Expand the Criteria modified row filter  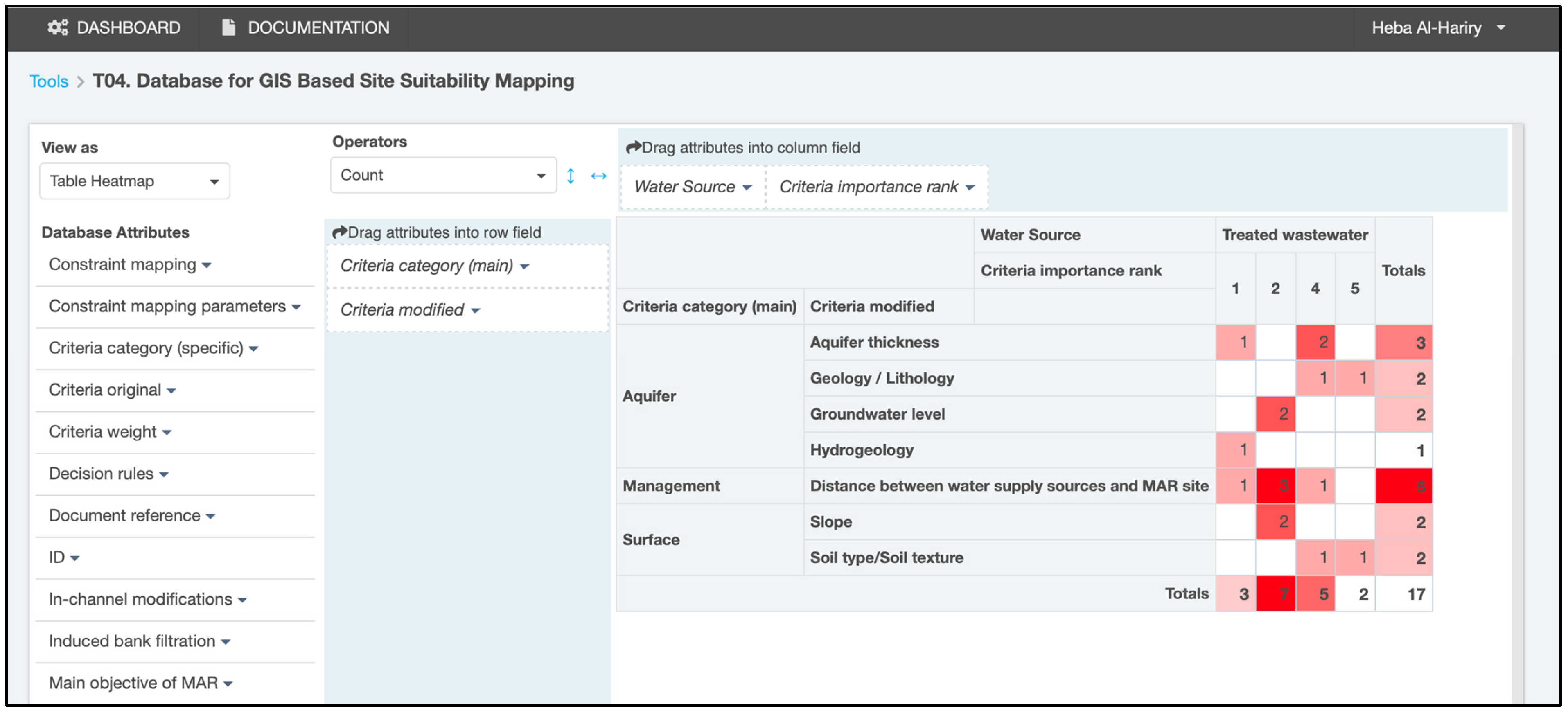(x=475, y=311)
